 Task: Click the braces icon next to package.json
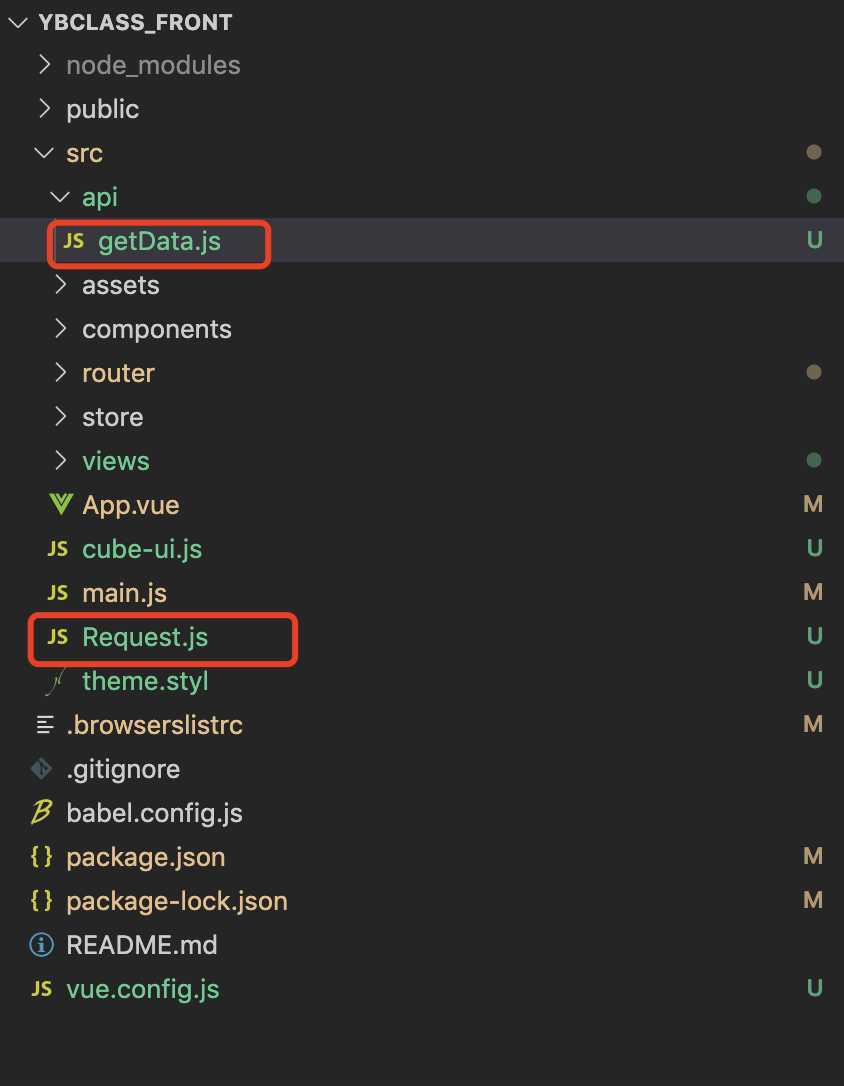[42, 857]
